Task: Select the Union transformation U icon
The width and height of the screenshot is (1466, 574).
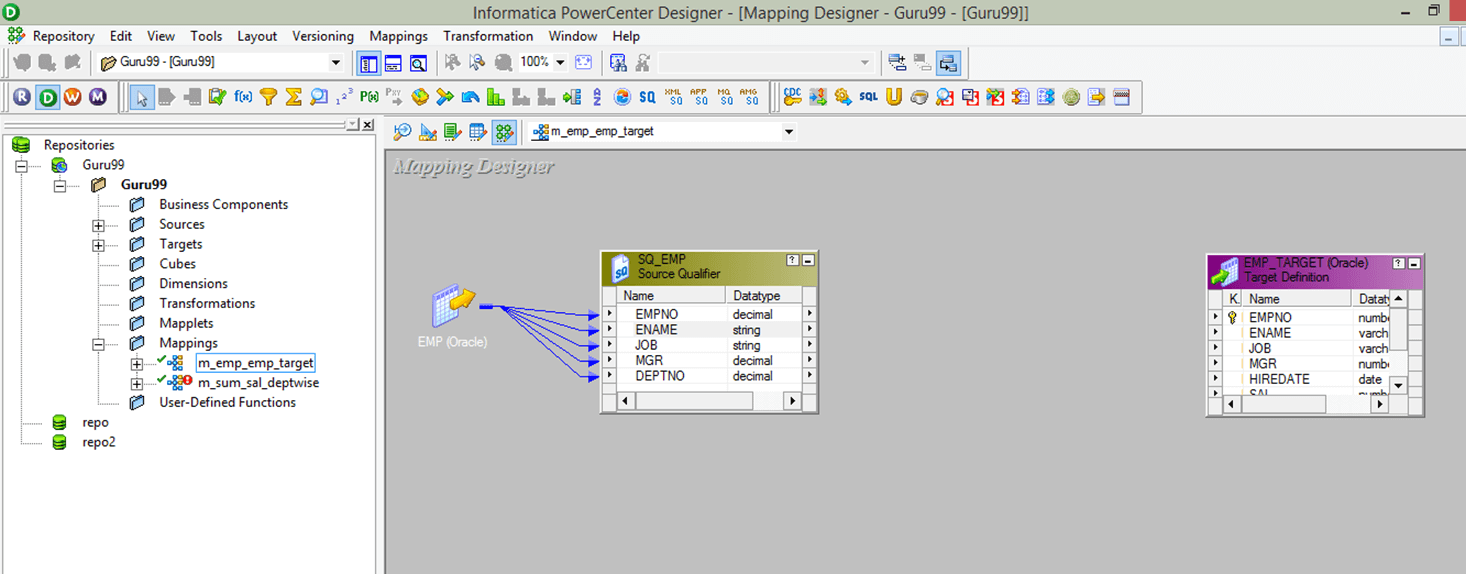Action: coord(893,97)
